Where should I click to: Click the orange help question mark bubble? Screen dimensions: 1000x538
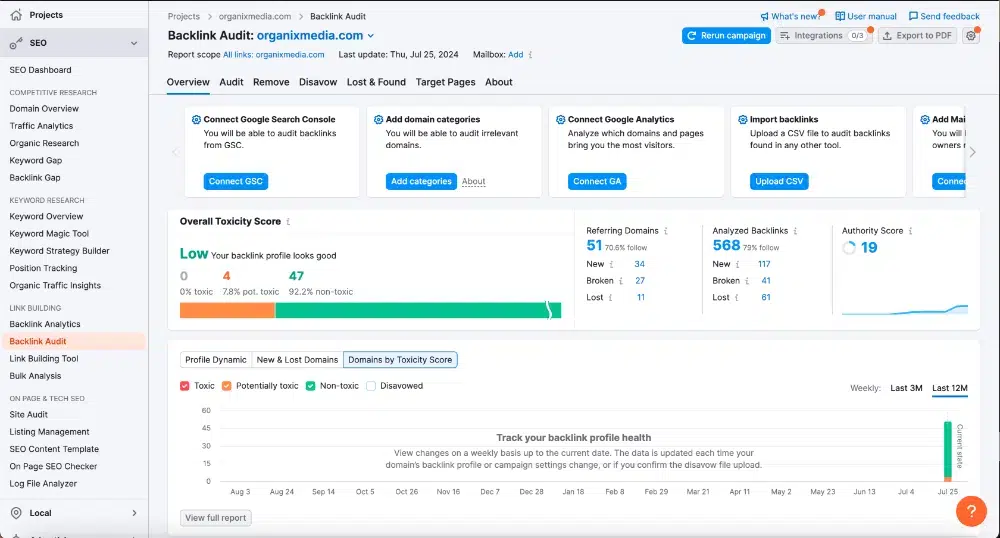pyautogui.click(x=971, y=511)
